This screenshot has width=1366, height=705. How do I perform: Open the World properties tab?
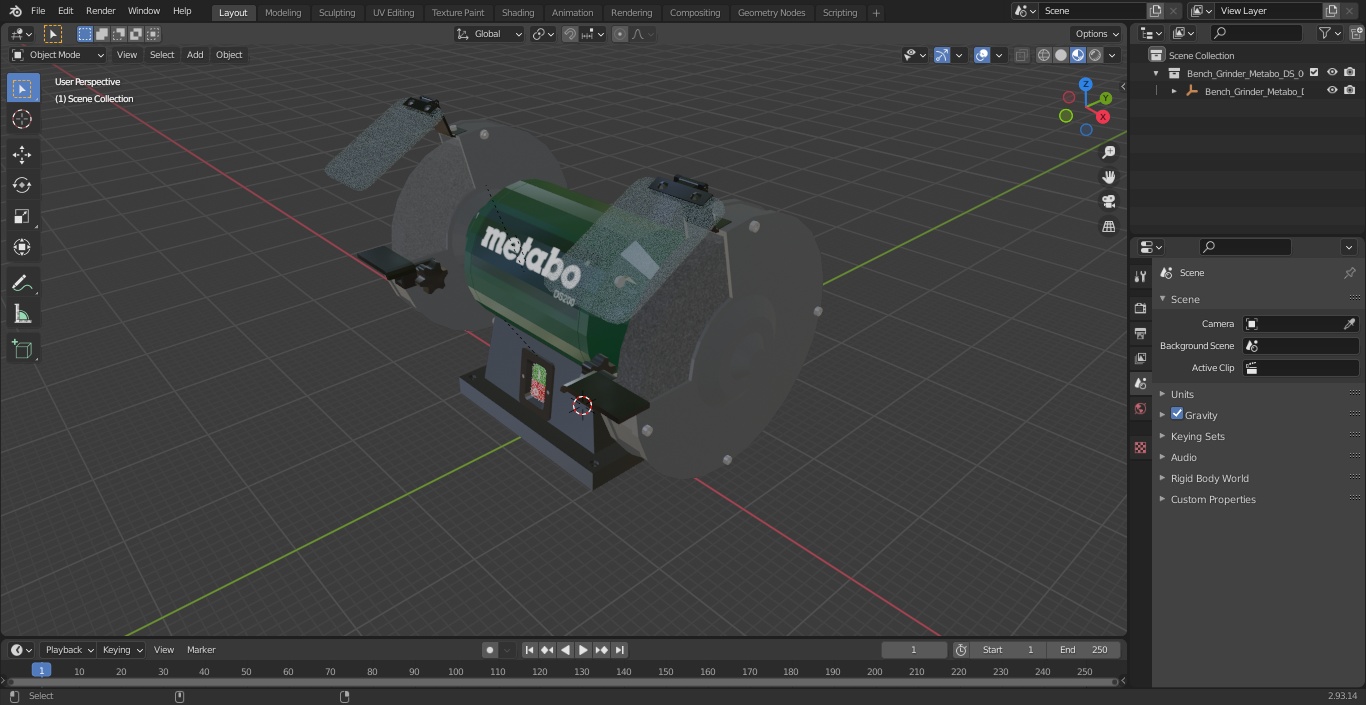(x=1140, y=408)
